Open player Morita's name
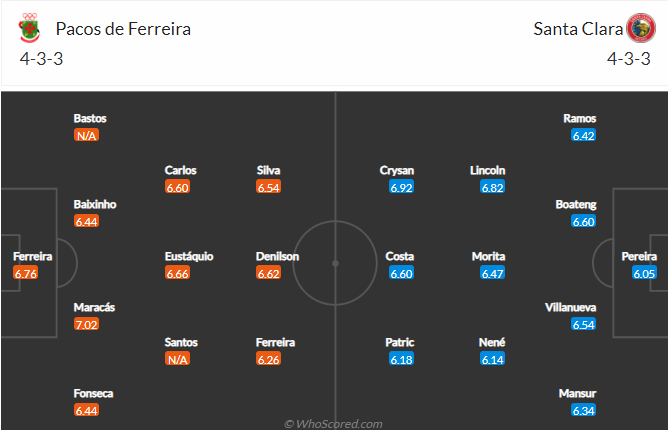 tap(488, 256)
